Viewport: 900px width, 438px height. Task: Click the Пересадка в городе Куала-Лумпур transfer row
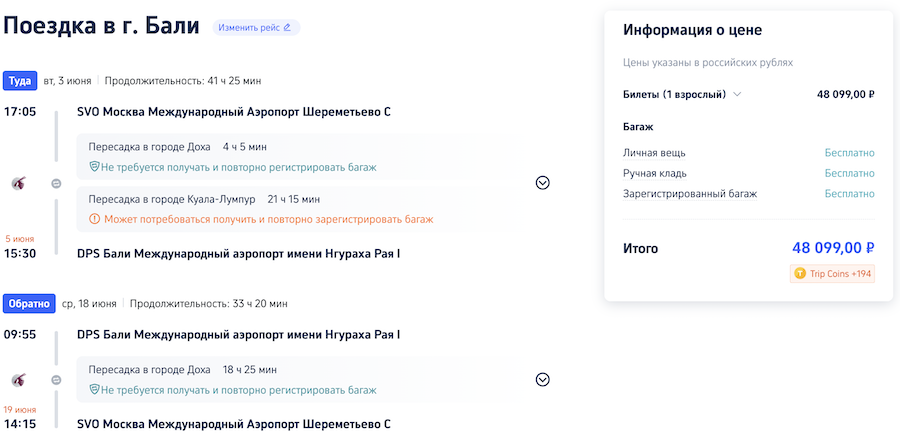pos(300,199)
